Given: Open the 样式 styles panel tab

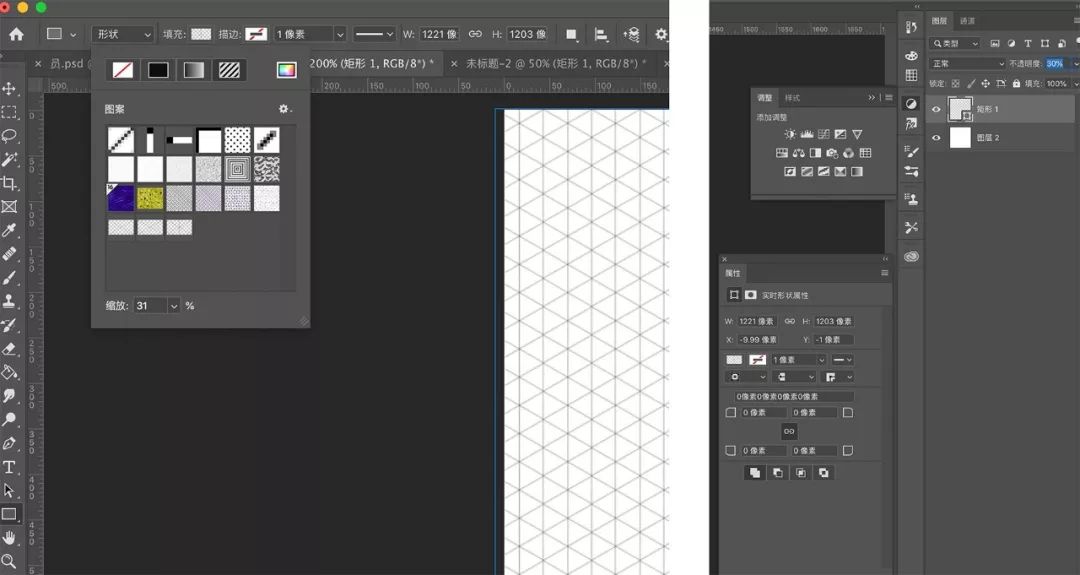Looking at the screenshot, I should pos(793,98).
